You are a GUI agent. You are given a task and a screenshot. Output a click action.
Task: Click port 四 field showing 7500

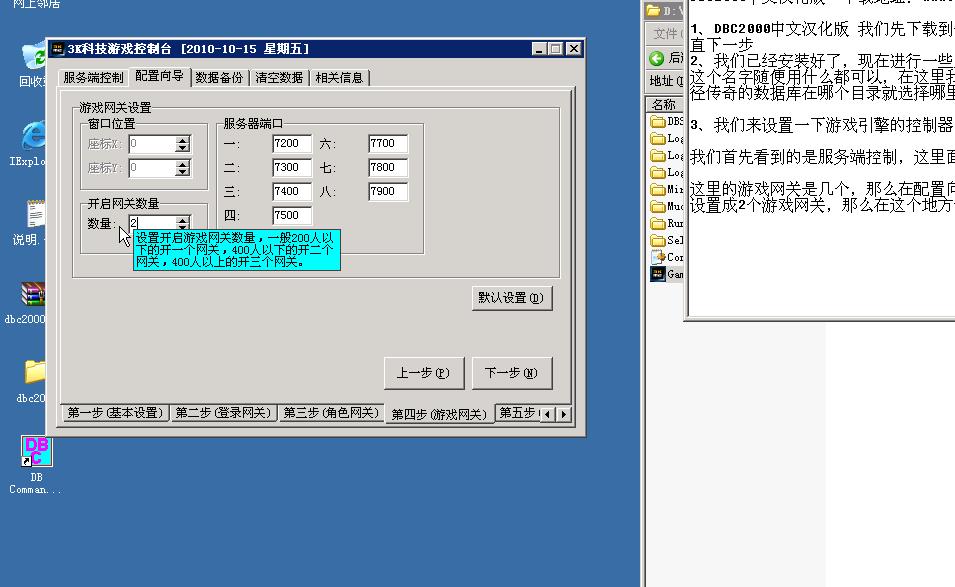point(292,216)
